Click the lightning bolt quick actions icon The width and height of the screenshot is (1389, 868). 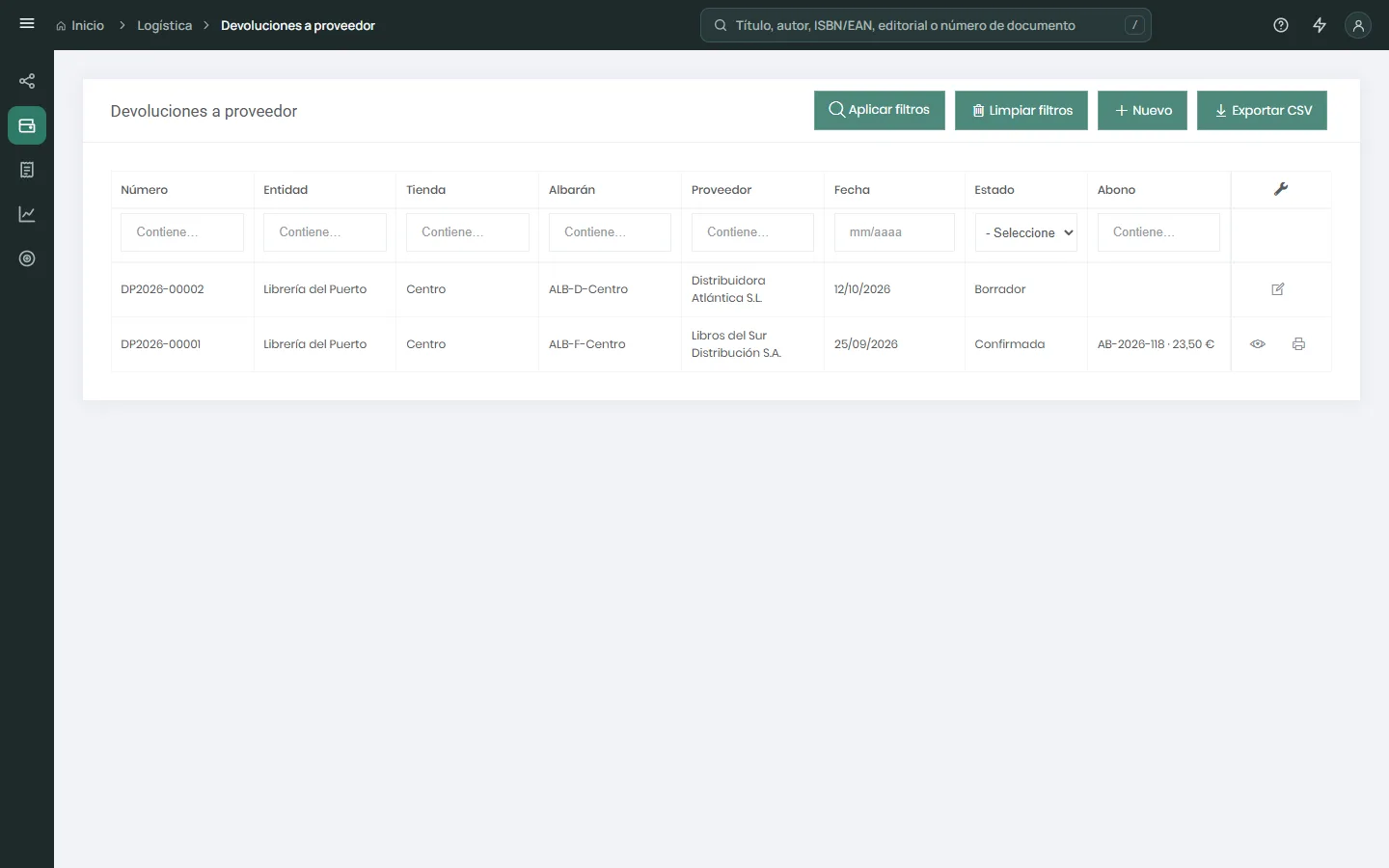tap(1320, 25)
